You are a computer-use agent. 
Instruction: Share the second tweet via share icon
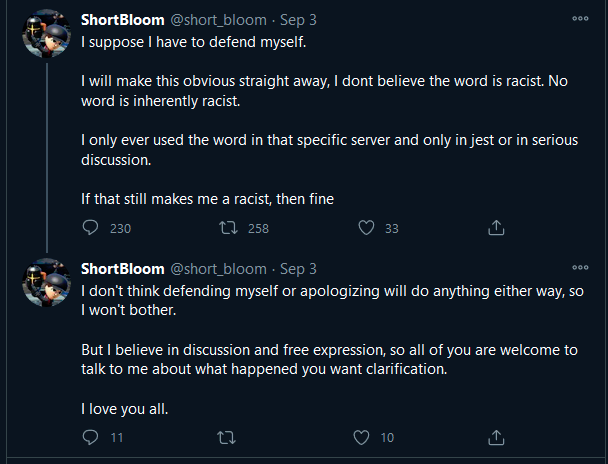[x=496, y=437]
